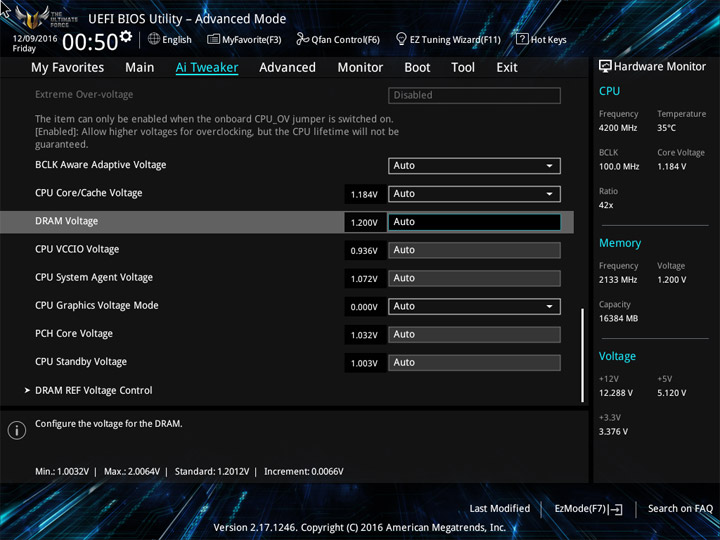The width and height of the screenshot is (720, 540).
Task: Click Memory Capacity 16384 MB value
Action: (618, 318)
